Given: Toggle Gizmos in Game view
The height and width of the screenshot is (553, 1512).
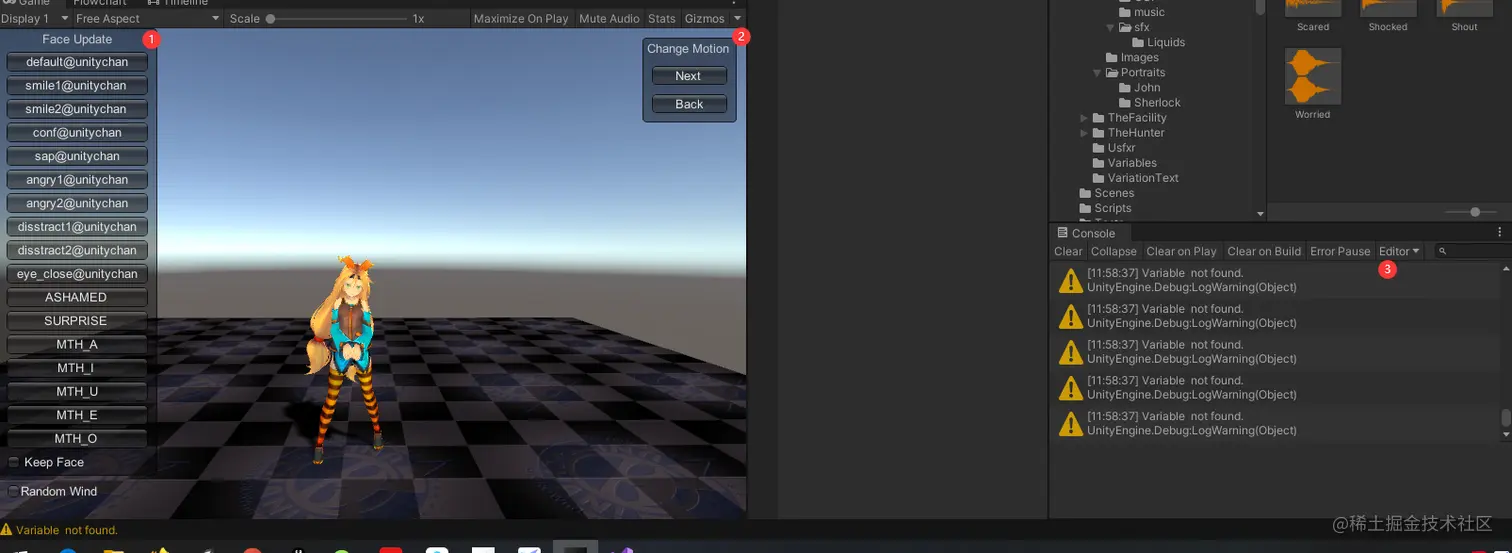Looking at the screenshot, I should click(704, 19).
